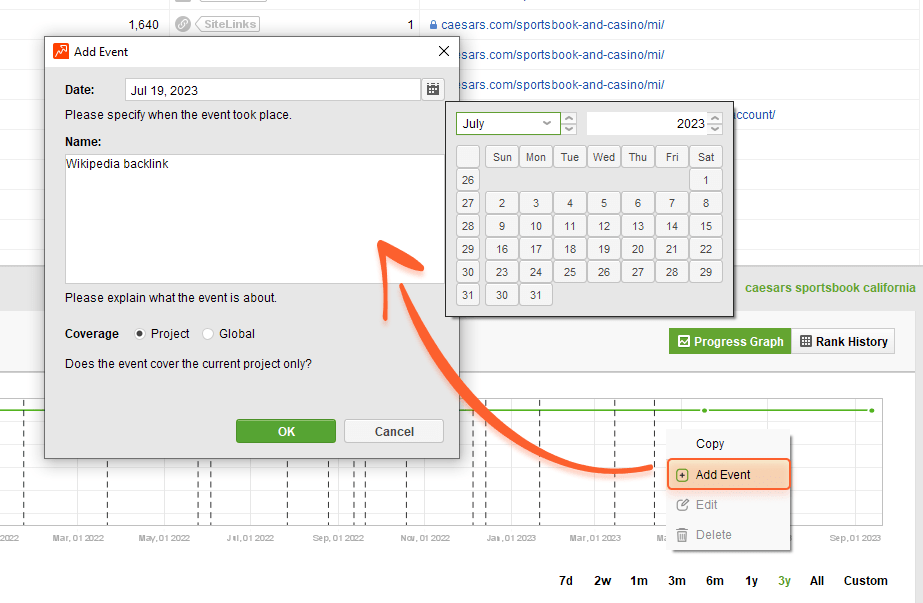Set the graph range to 6m

pos(714,581)
